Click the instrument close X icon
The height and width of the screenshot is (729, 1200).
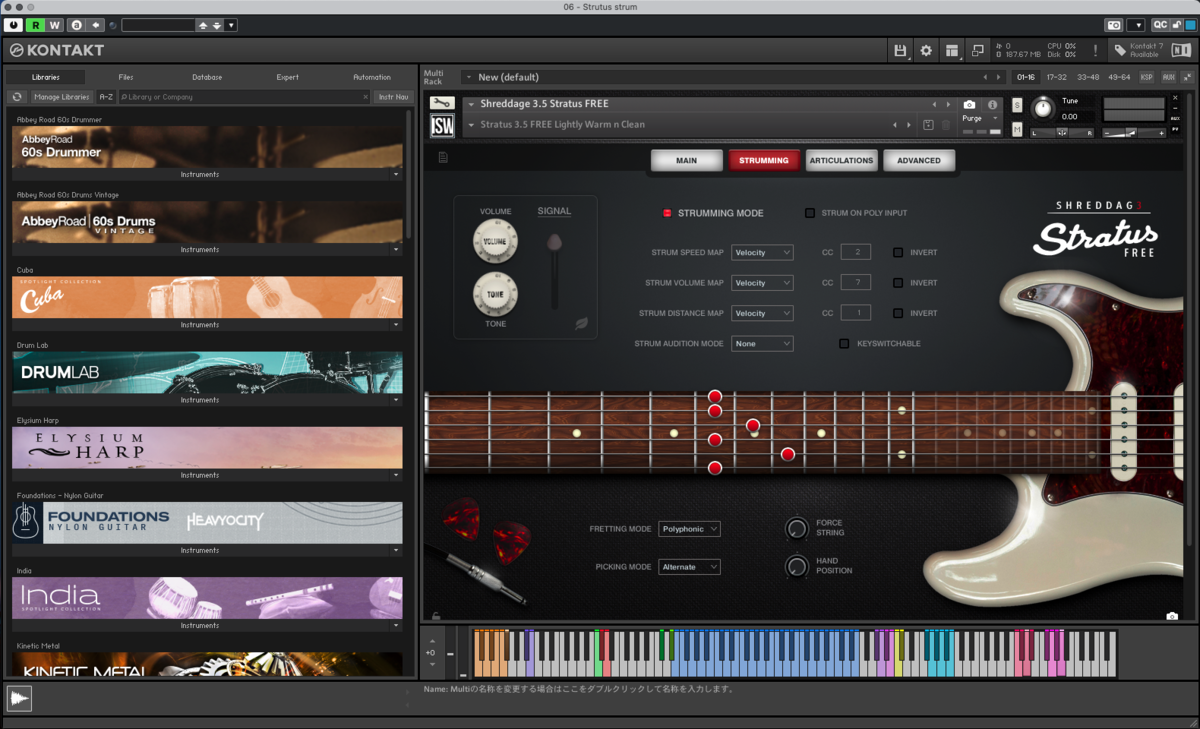1174,97
